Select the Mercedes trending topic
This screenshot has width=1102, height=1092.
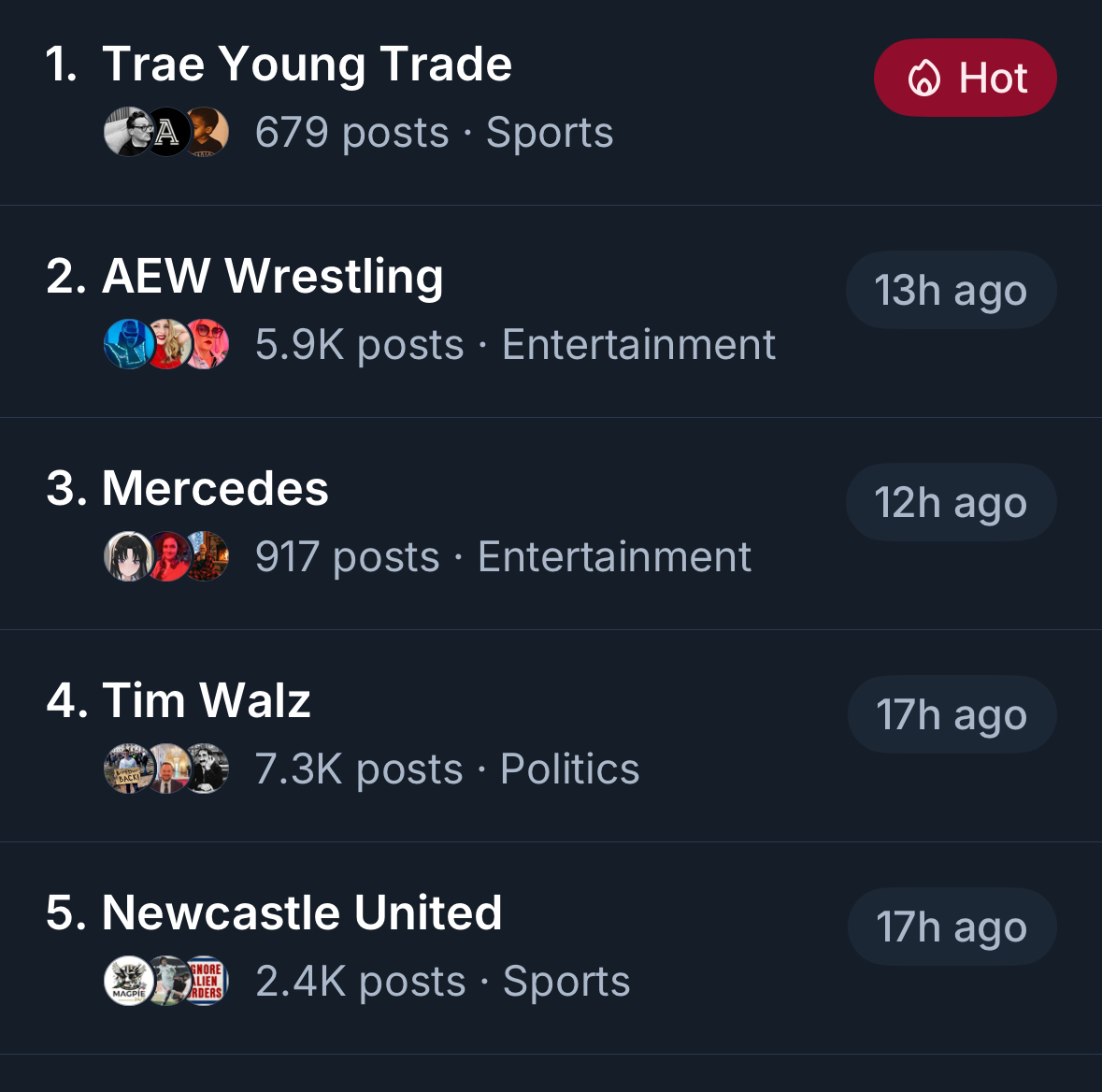pyautogui.click(x=215, y=488)
